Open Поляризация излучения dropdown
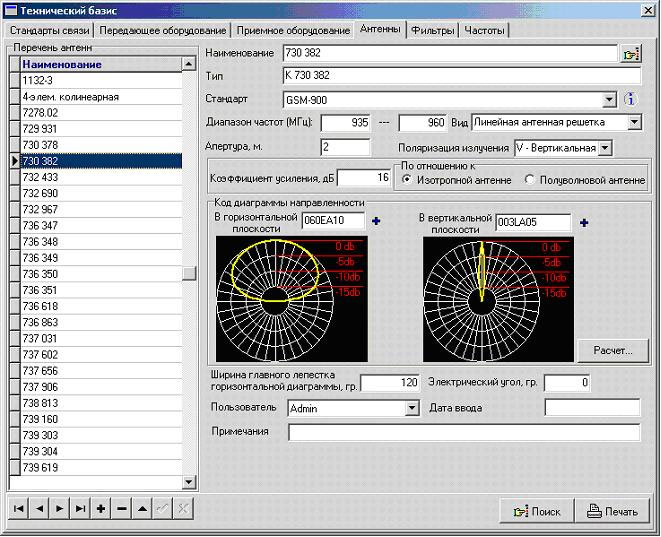This screenshot has width=661, height=537. [x=605, y=148]
